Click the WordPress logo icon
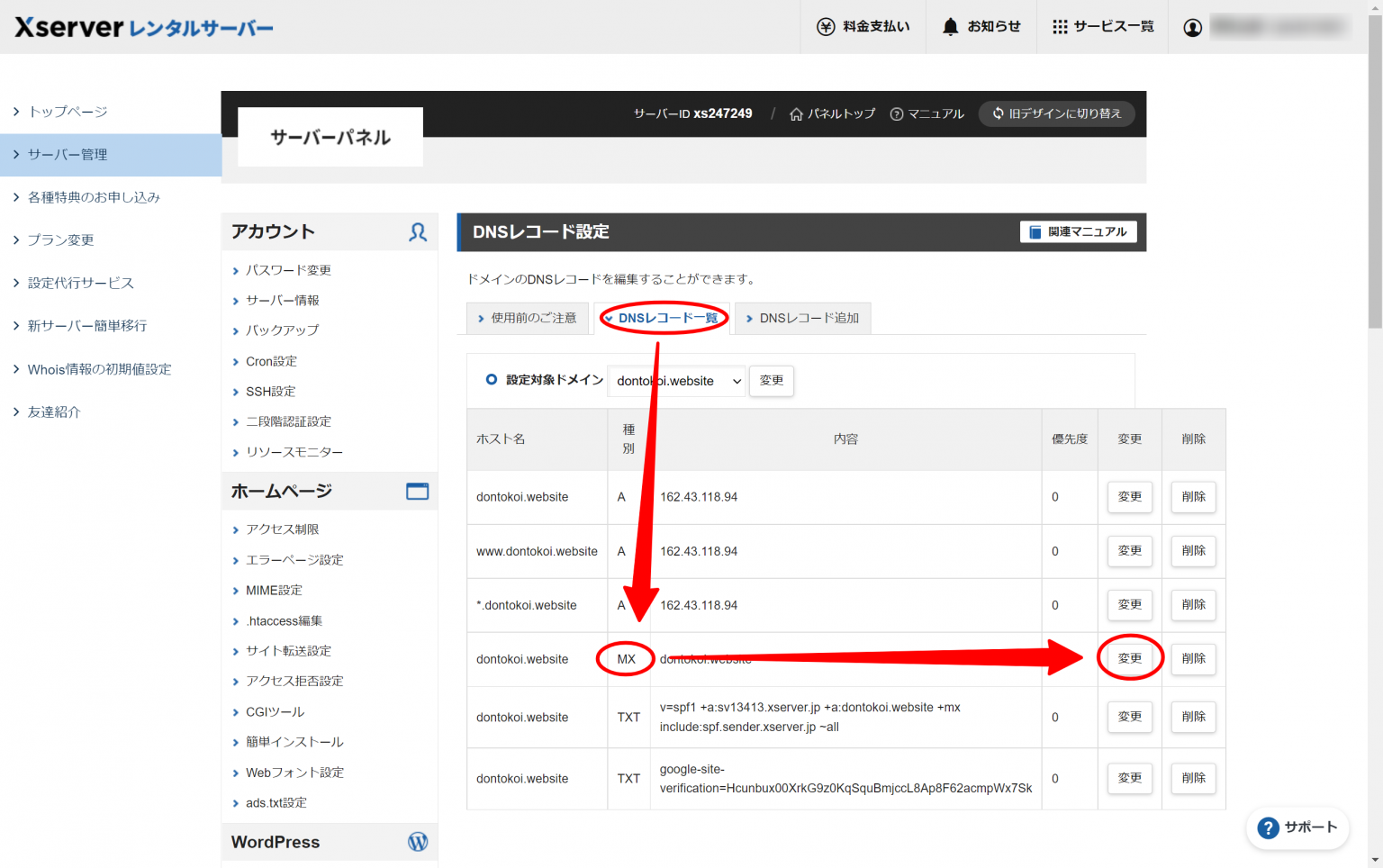The image size is (1383, 868). coord(418,842)
